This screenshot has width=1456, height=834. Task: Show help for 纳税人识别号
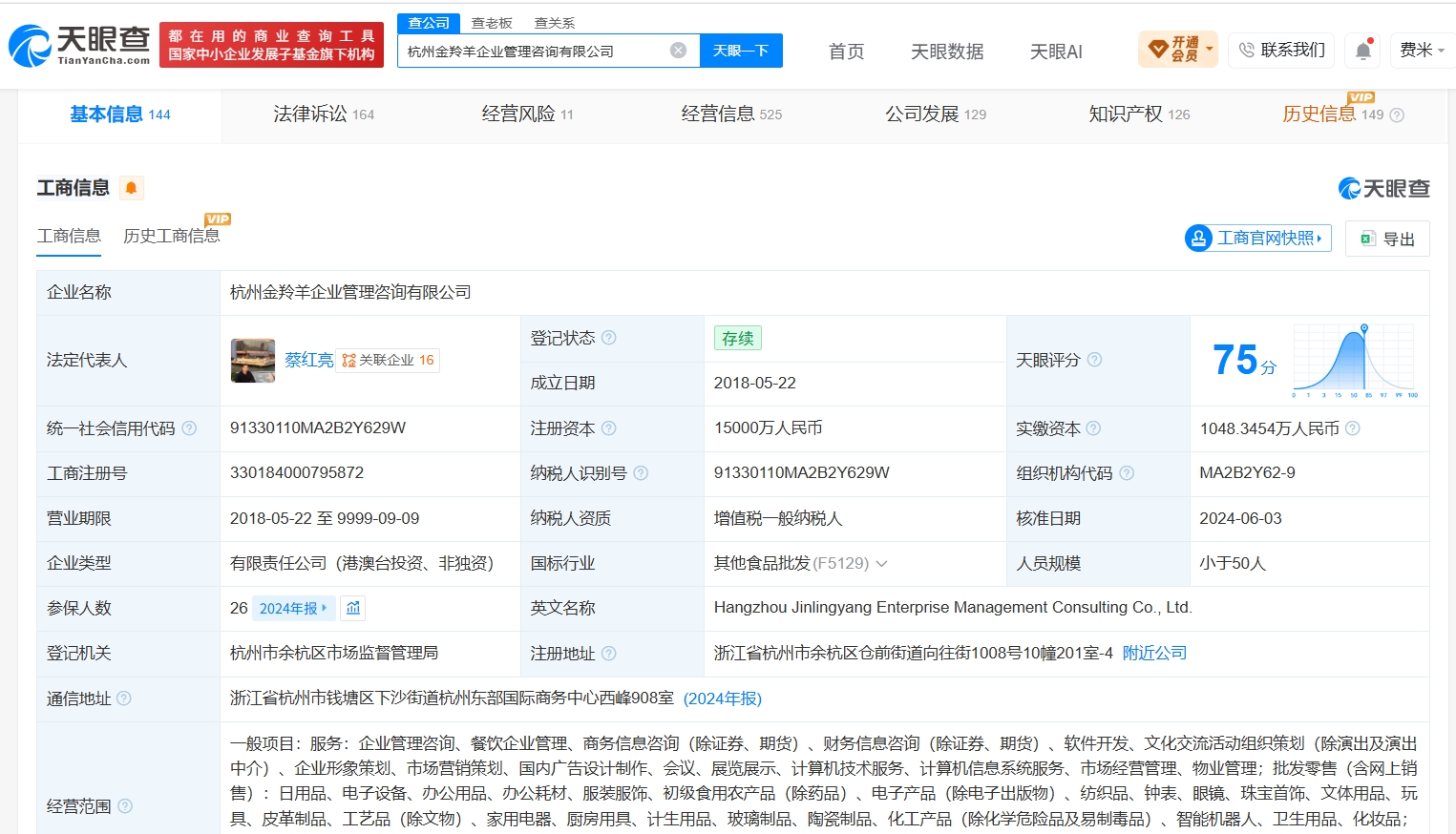point(641,473)
